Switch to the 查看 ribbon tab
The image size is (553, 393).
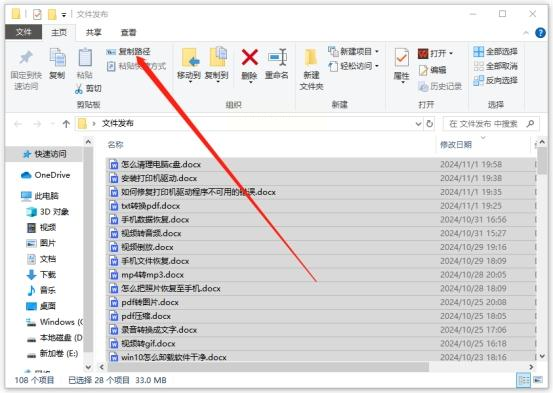point(128,32)
